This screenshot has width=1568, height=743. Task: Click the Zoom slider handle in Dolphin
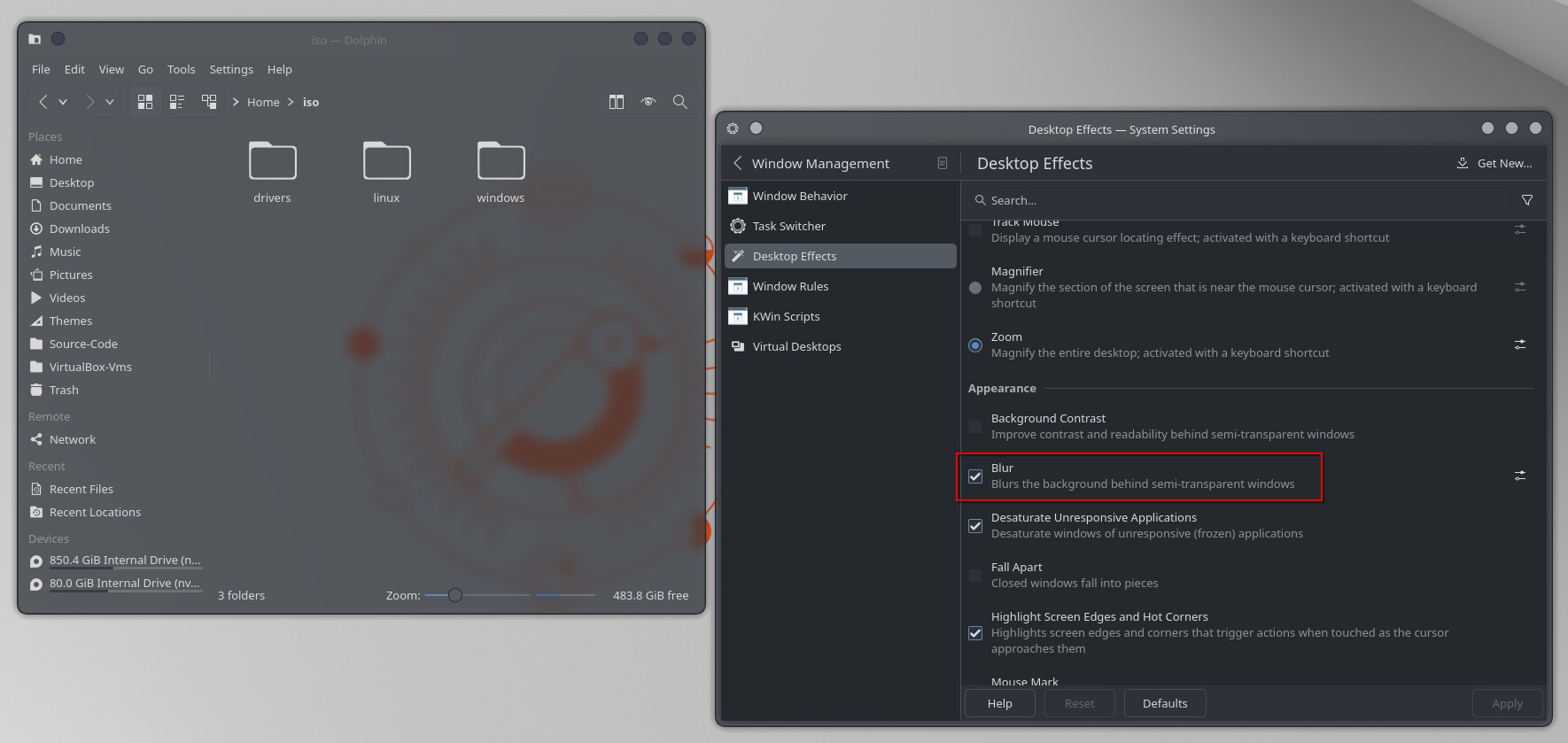click(x=455, y=595)
